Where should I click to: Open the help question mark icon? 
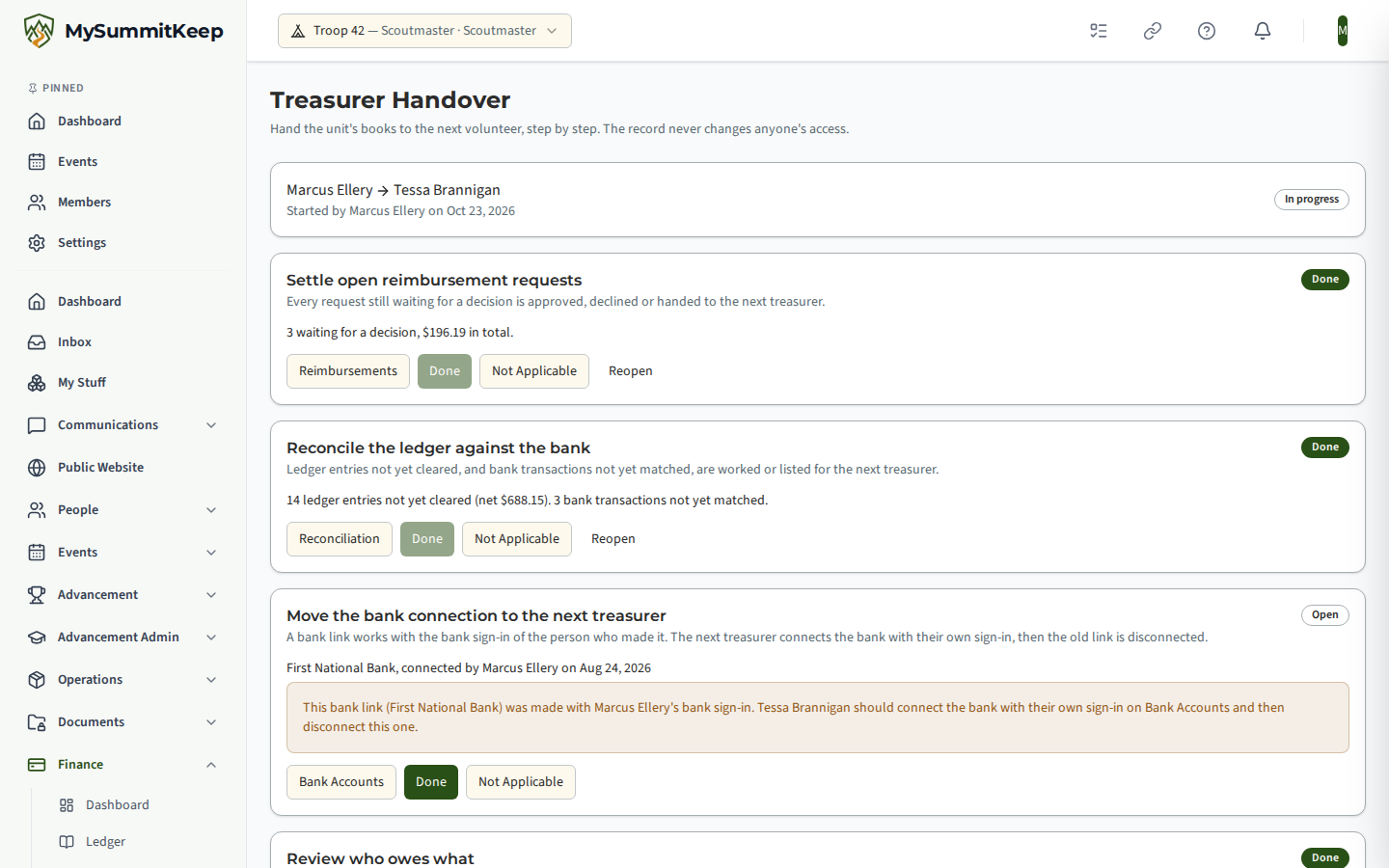(1207, 31)
